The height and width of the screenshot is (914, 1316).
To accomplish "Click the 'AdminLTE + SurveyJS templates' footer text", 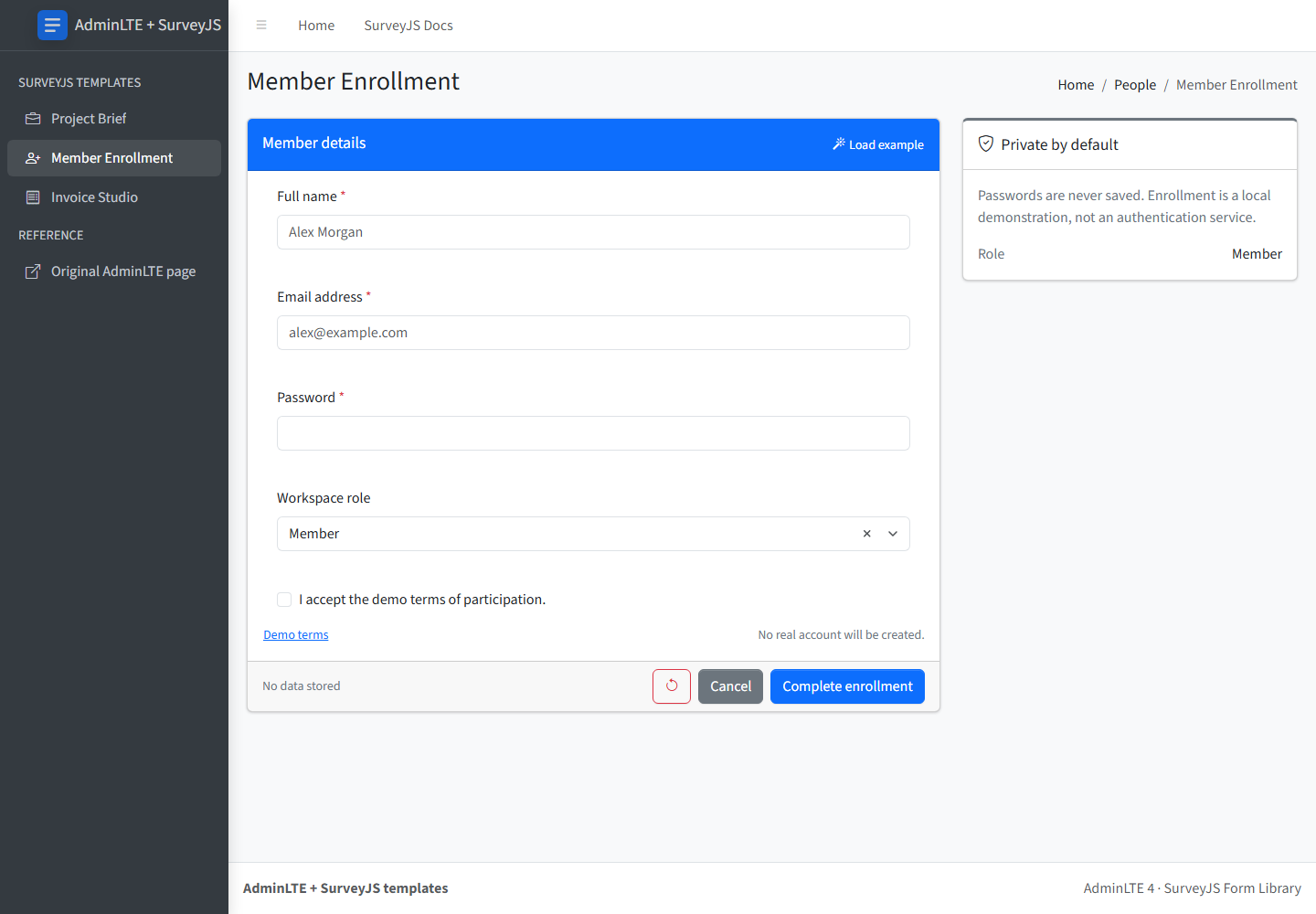I will (x=345, y=888).
